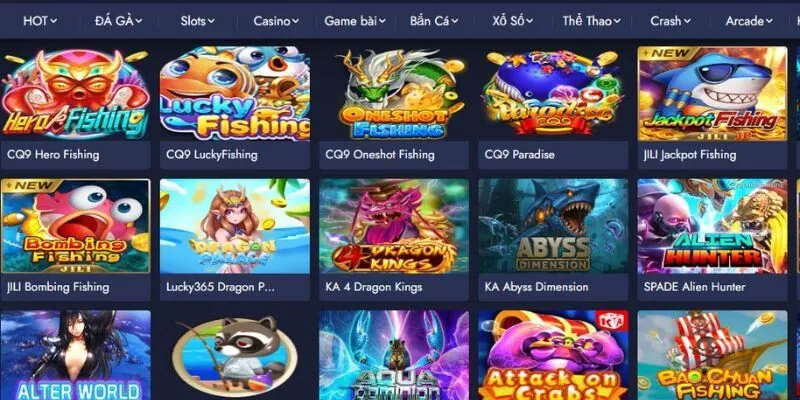
Task: Open the CQ9 Paradise whale game image
Action: 553,93
